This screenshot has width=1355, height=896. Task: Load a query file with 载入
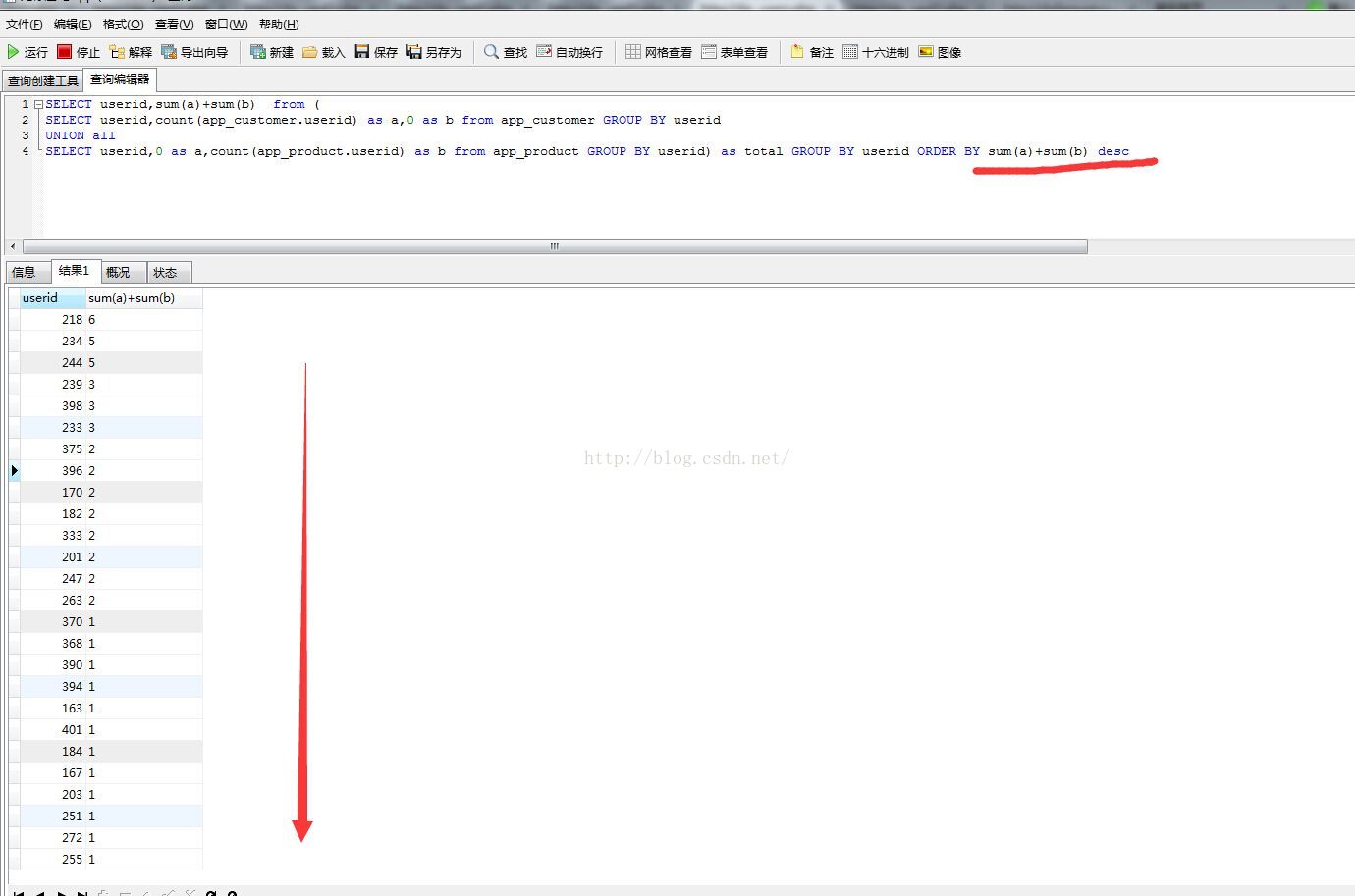click(x=324, y=52)
